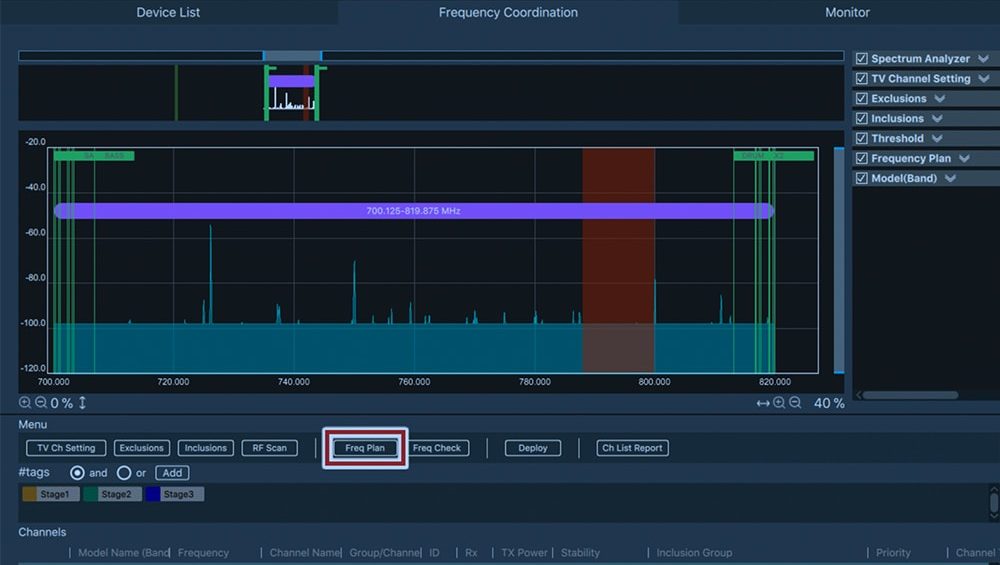Click the green inclusion label at graph top-left
Screen dimensions: 1000x565
[94, 156]
